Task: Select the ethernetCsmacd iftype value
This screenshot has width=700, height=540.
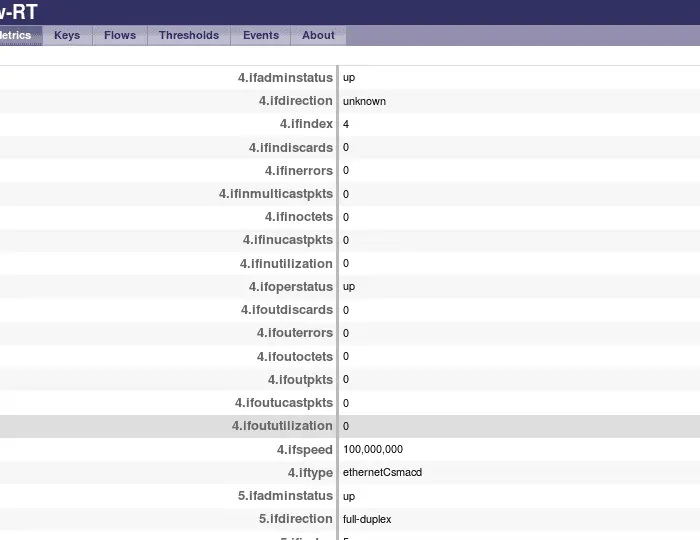Action: 382,473
